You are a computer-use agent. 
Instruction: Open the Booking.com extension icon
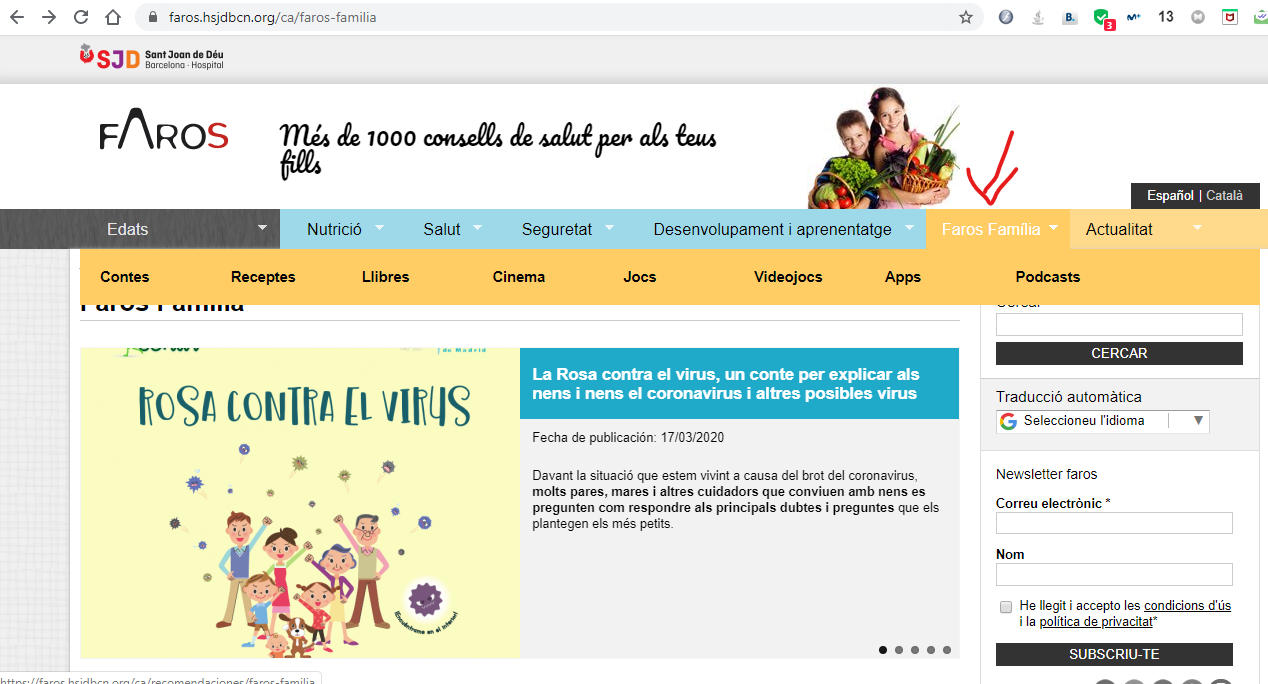(1069, 17)
